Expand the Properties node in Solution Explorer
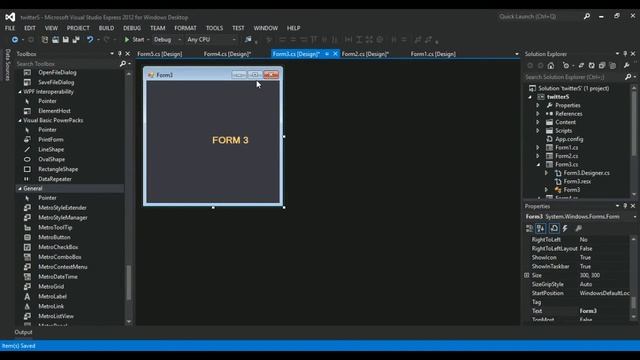The height and width of the screenshot is (360, 640). pyautogui.click(x=538, y=105)
